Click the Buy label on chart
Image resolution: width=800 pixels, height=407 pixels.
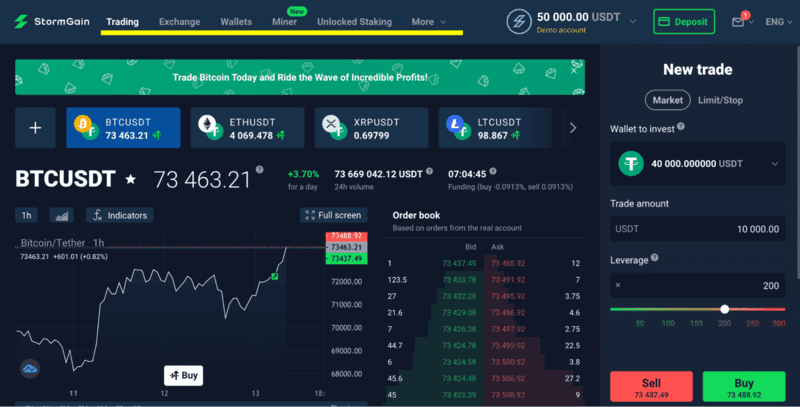184,375
